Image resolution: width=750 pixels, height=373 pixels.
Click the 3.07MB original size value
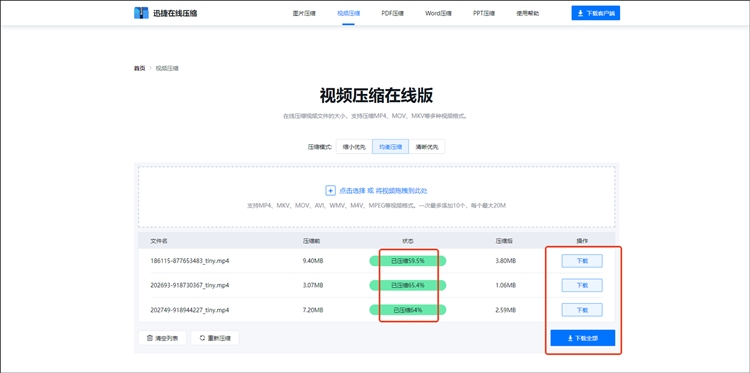313,285
